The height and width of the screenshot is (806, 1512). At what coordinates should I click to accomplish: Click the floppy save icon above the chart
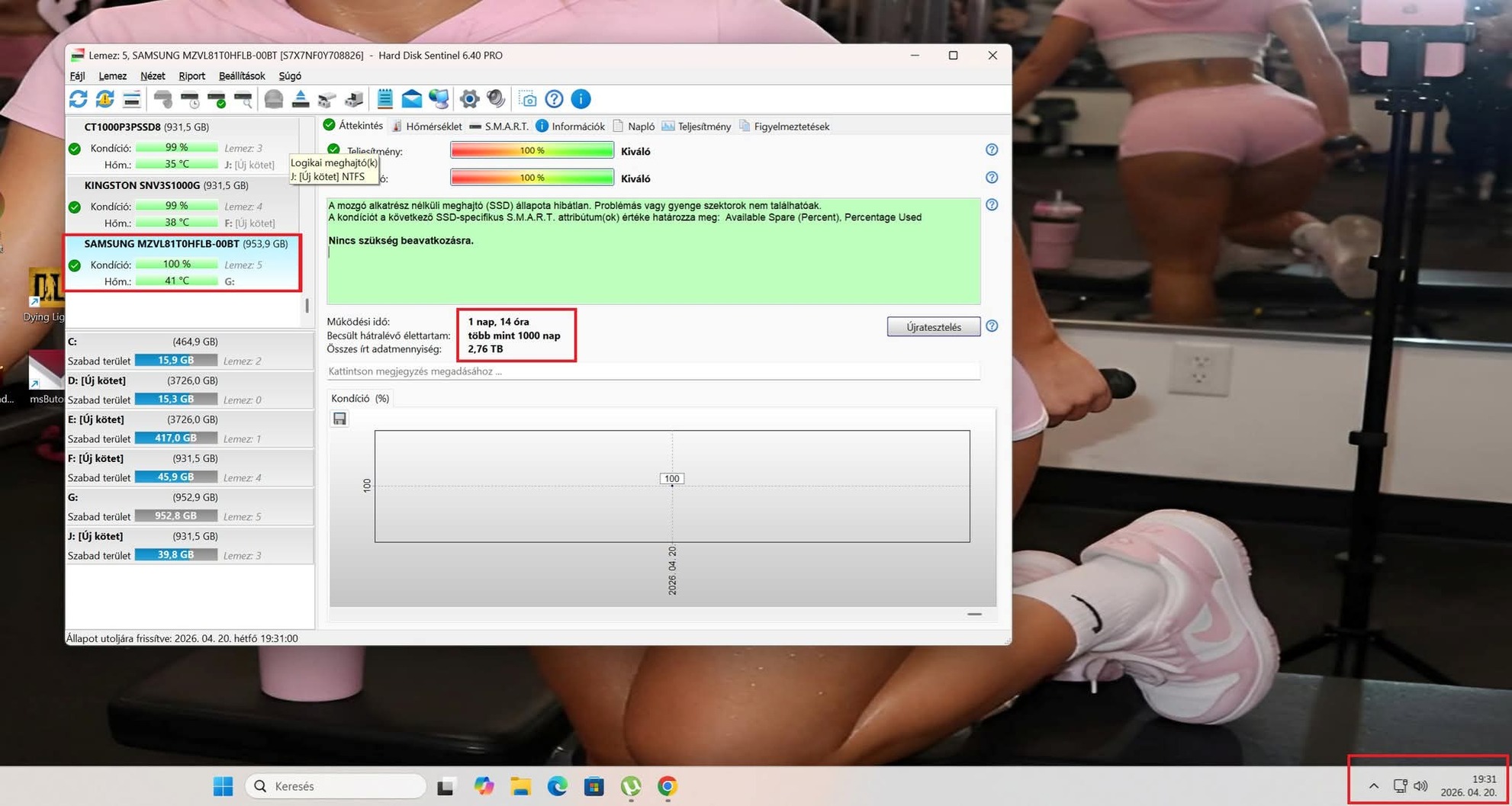pos(339,419)
